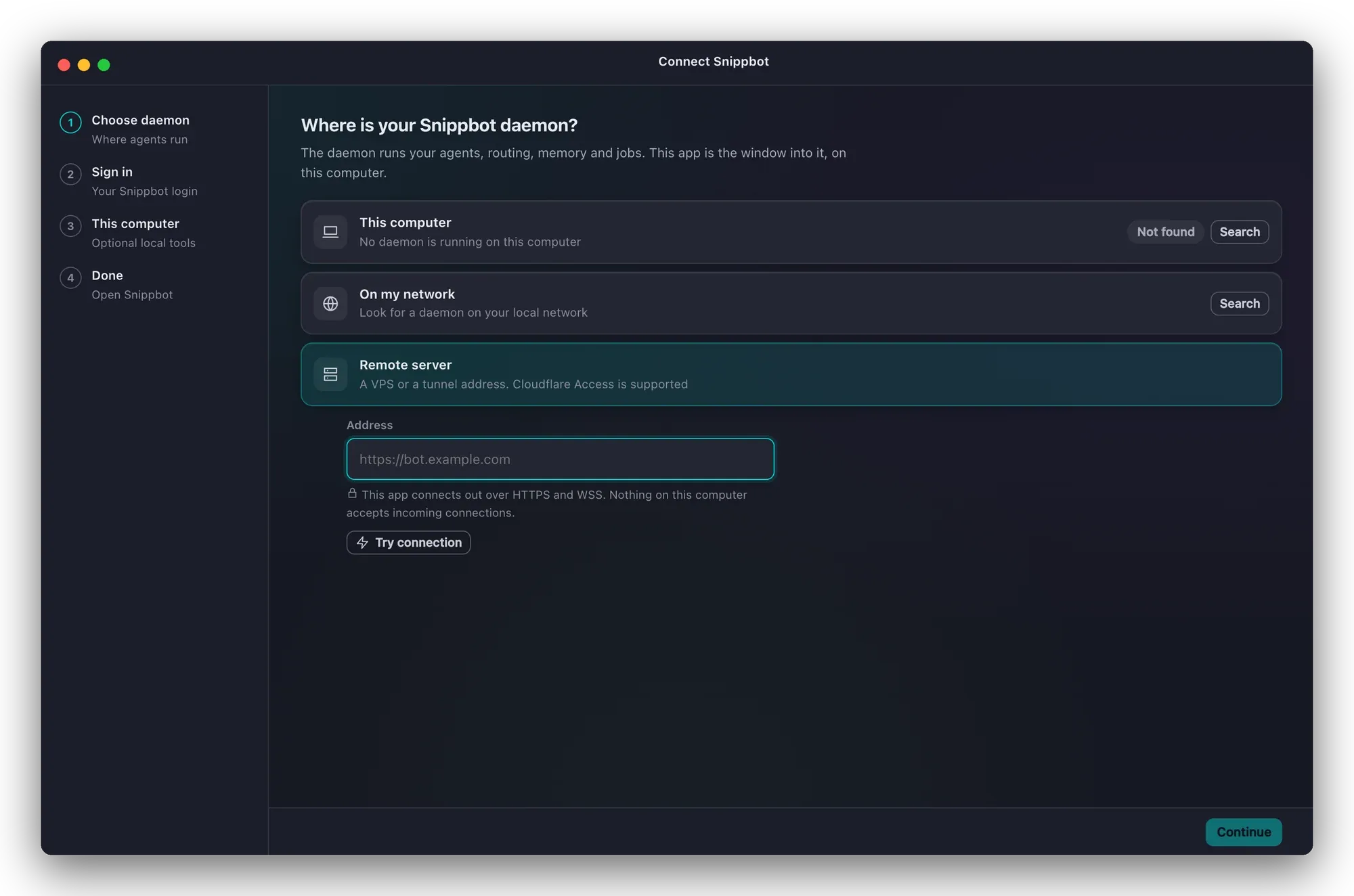The image size is (1354, 896).
Task: Click the laptop icon for This computer
Action: point(330,232)
